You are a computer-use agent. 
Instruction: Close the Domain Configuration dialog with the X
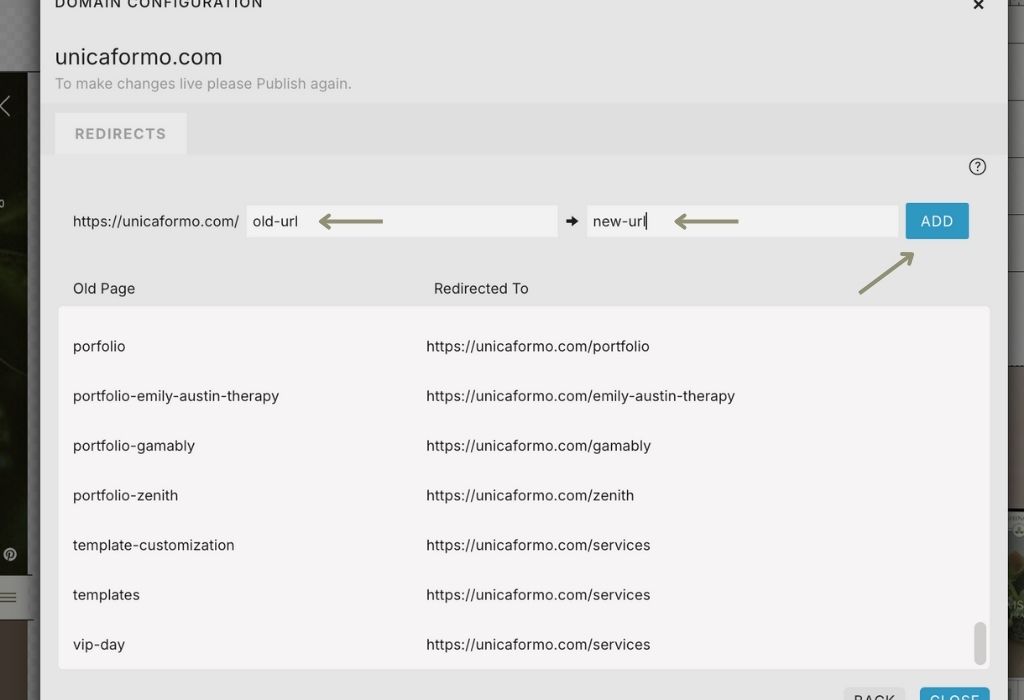pyautogui.click(x=977, y=6)
